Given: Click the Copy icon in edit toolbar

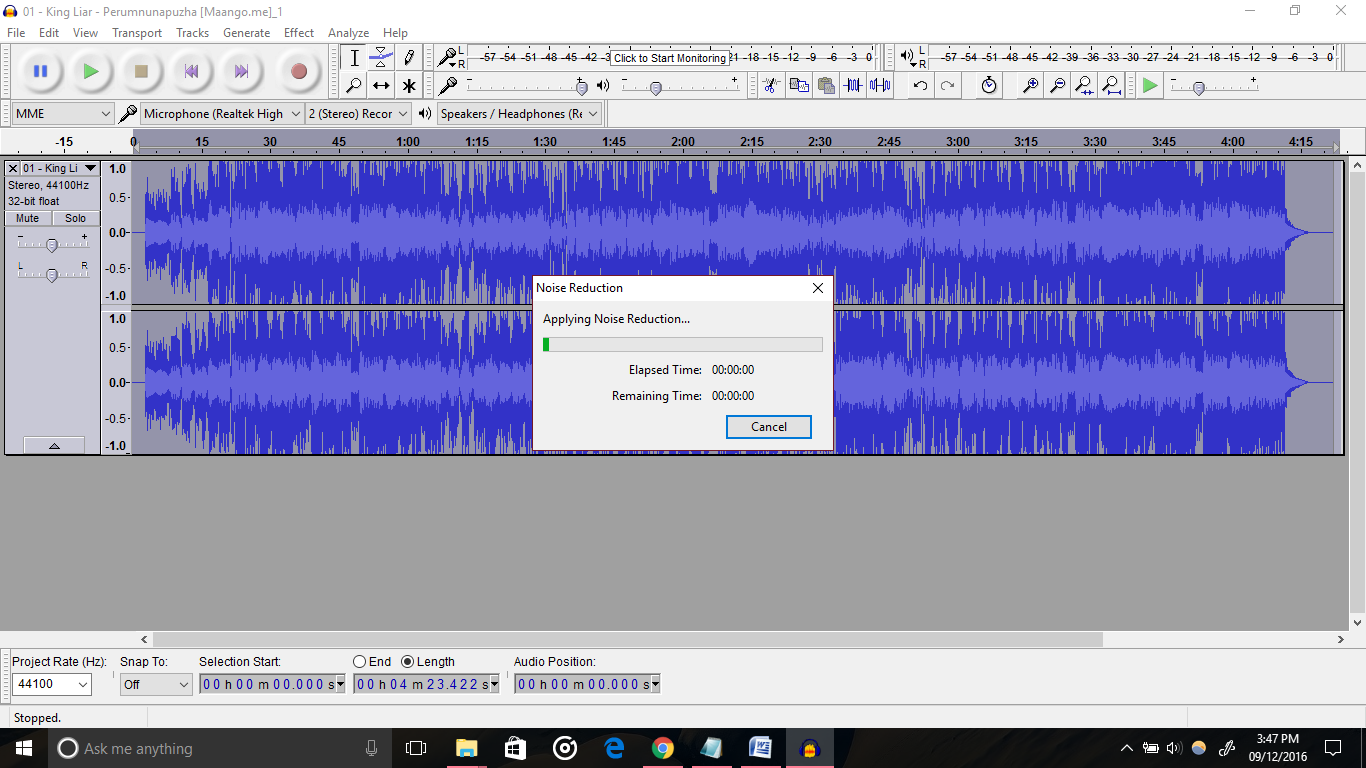Looking at the screenshot, I should pos(798,86).
